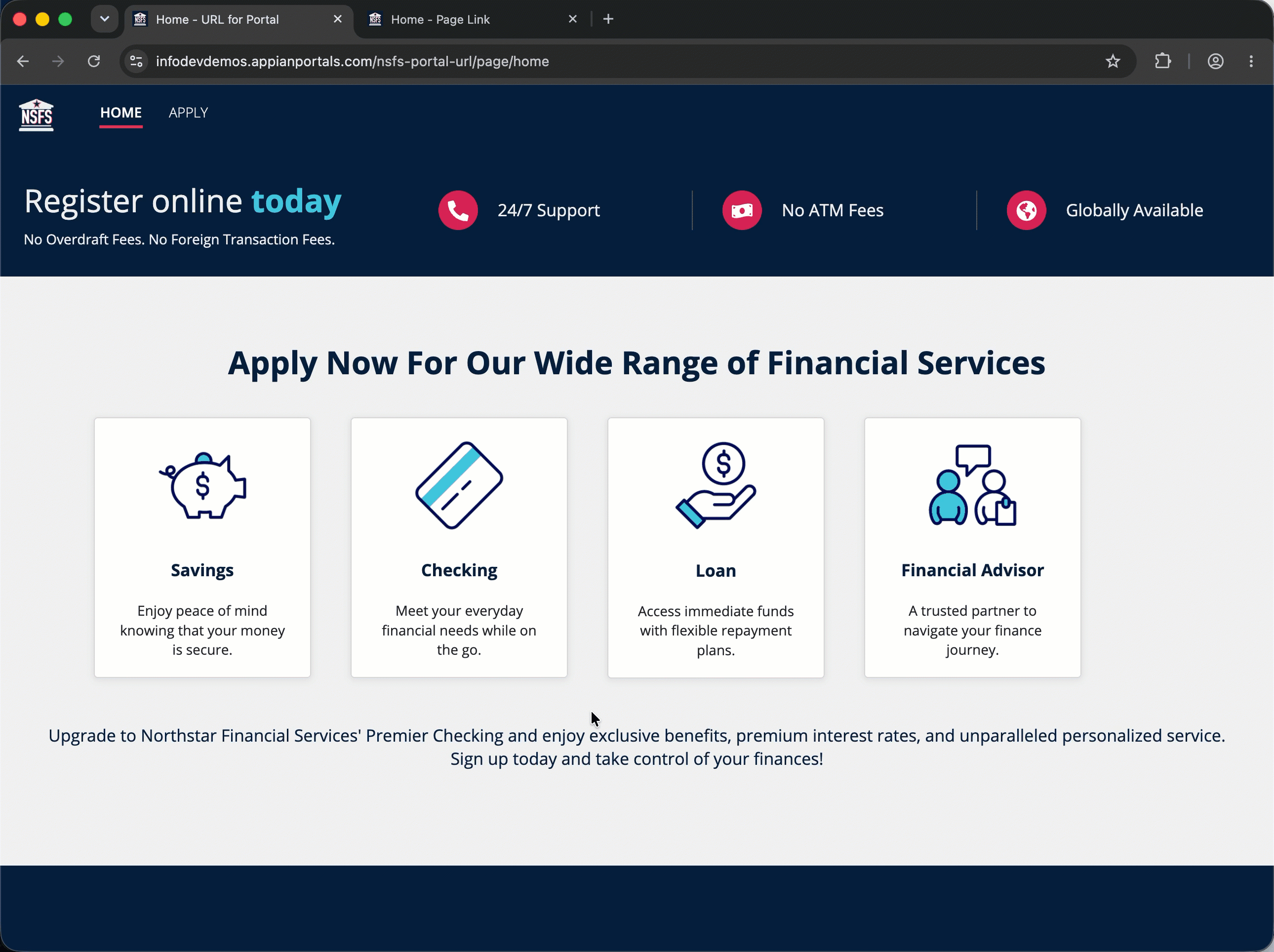Open the APPLY navigation tab
The width and height of the screenshot is (1274, 952).
click(188, 113)
